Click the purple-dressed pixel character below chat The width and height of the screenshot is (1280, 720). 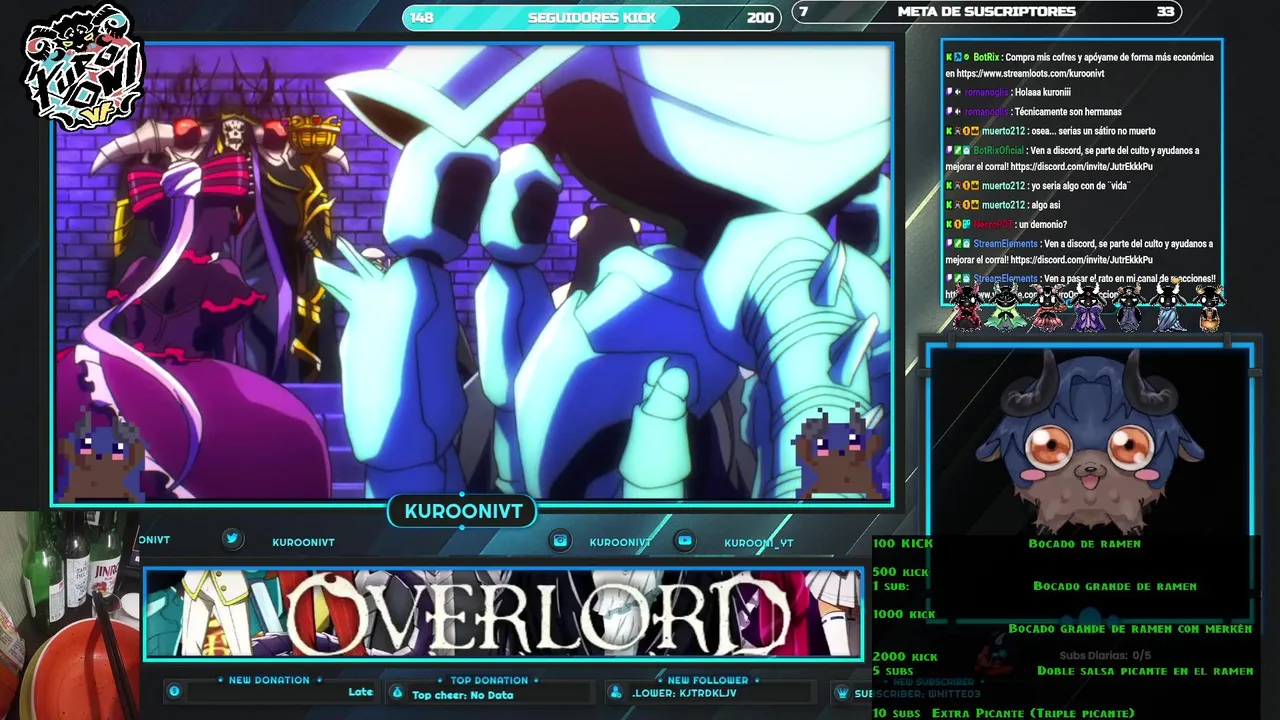click(x=1088, y=307)
